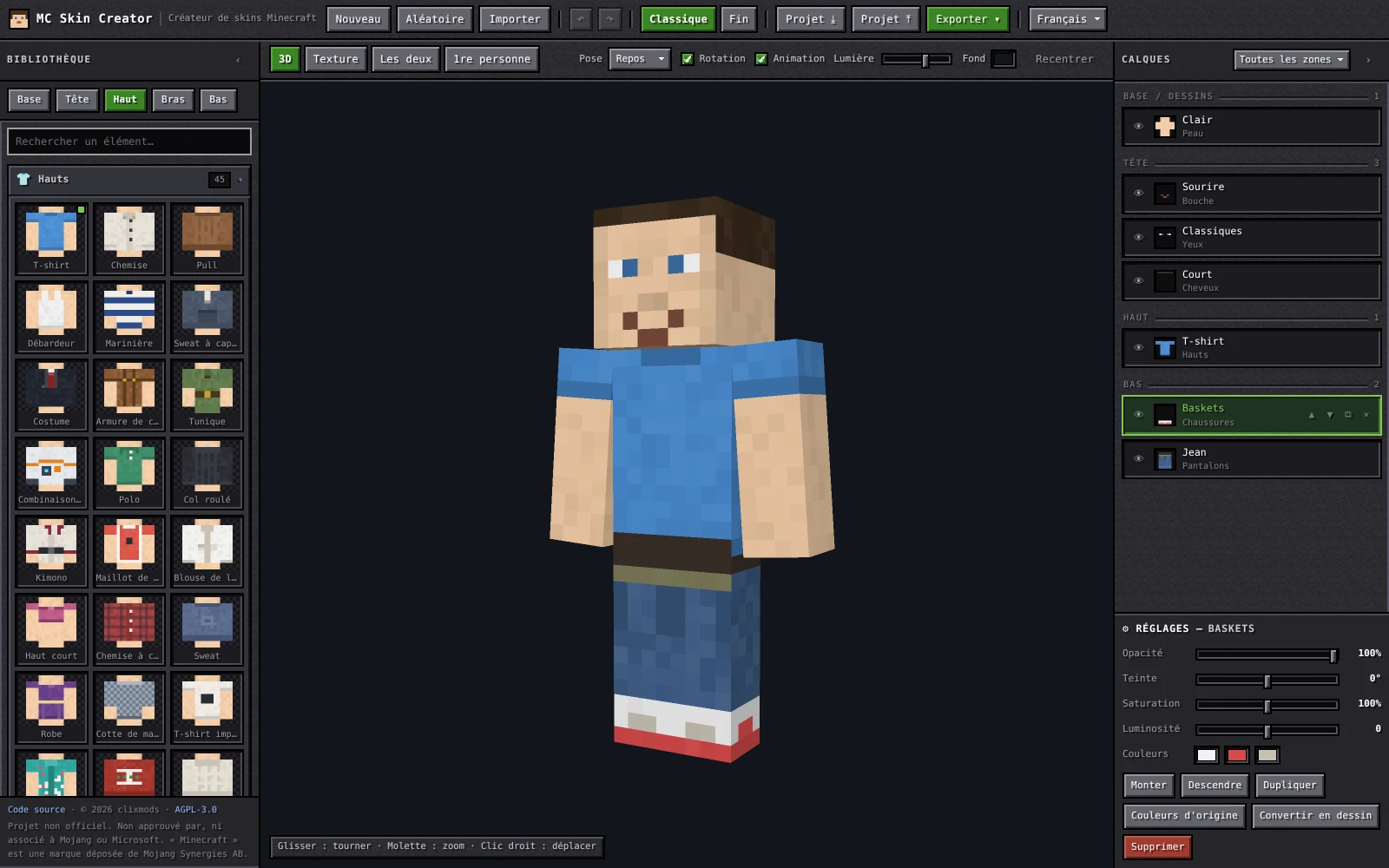Click the Nouveau button
Image resolution: width=1389 pixels, height=868 pixels.
(x=358, y=19)
